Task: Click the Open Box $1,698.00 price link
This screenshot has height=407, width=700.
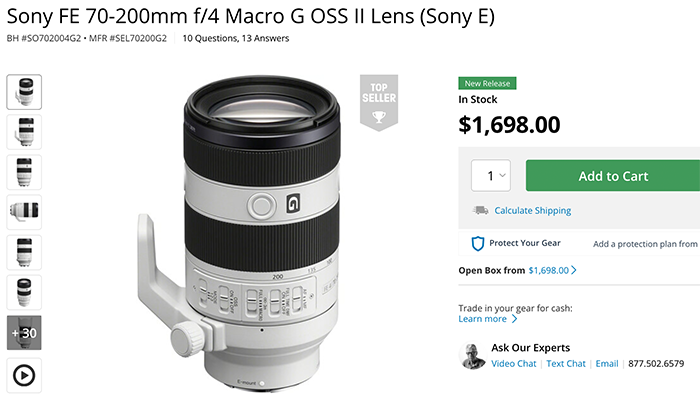Action: pyautogui.click(x=549, y=270)
